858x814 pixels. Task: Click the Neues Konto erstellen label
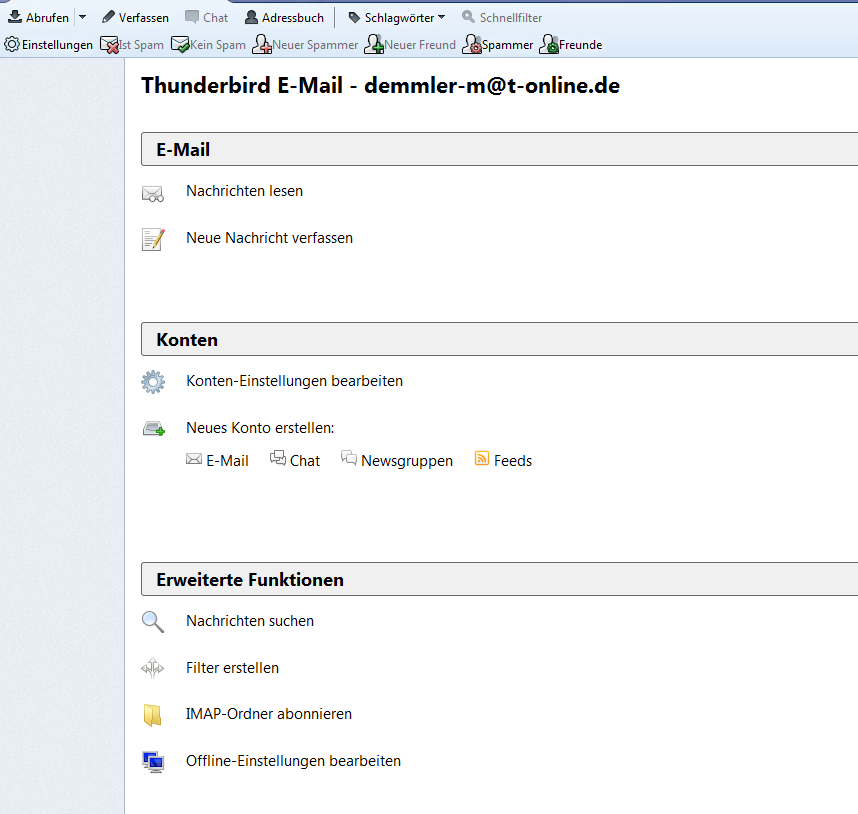260,428
